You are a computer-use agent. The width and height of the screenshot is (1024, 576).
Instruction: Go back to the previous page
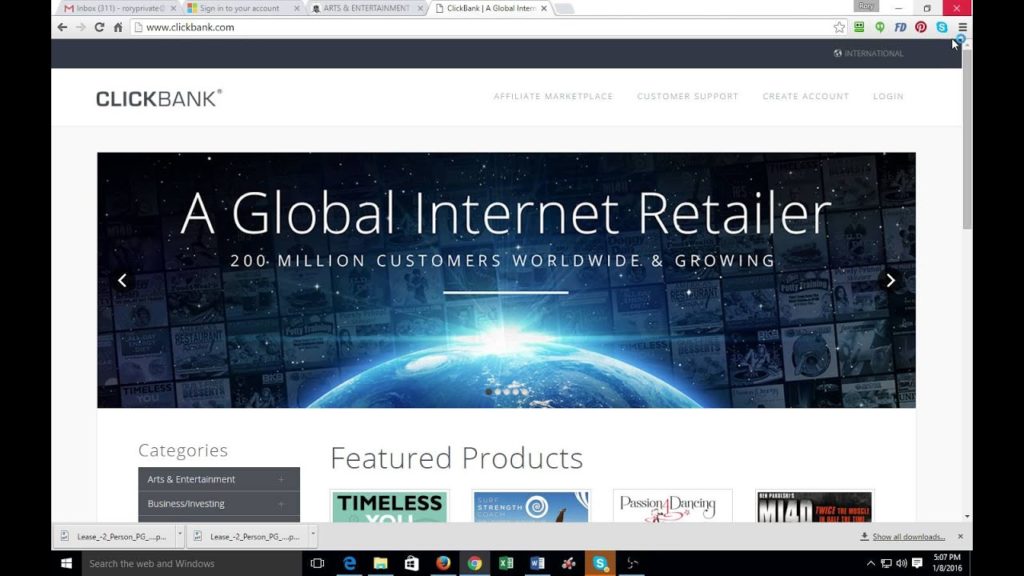(x=62, y=27)
